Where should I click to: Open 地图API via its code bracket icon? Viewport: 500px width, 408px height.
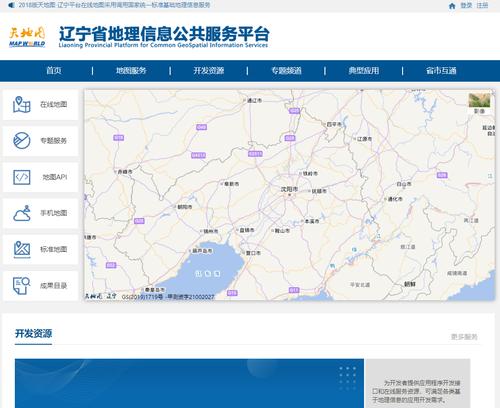pyautogui.click(x=22, y=177)
